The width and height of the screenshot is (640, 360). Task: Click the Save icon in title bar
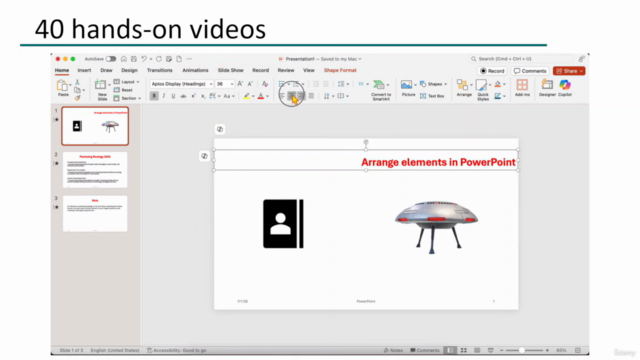133,59
